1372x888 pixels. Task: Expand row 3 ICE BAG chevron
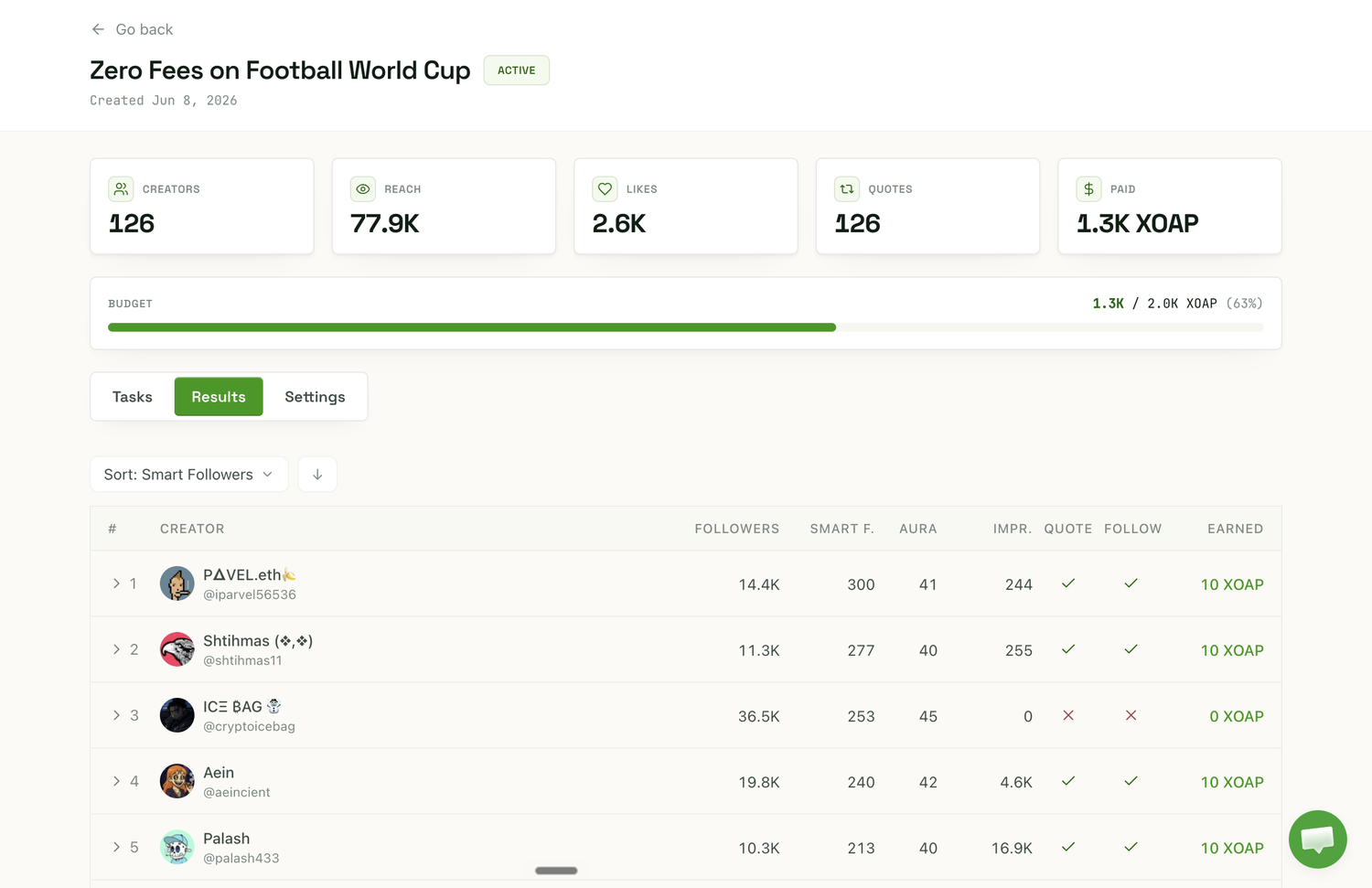click(116, 715)
